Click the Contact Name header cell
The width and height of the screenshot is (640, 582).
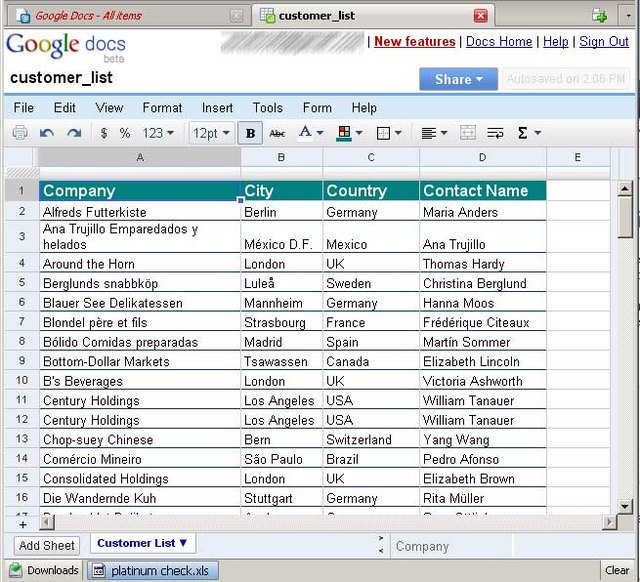pyautogui.click(x=482, y=191)
